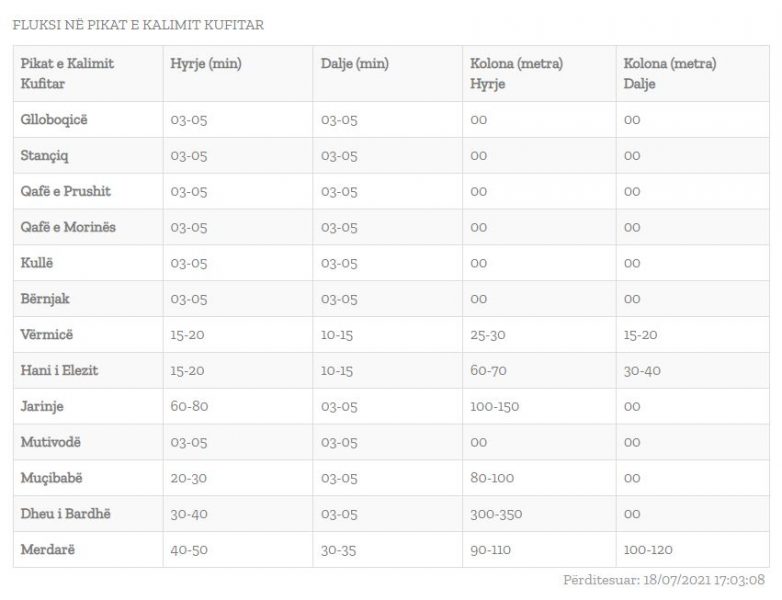Viewport: 782px width, 600px height.
Task: Select the Kullë border crossing name
Action: click(x=36, y=263)
